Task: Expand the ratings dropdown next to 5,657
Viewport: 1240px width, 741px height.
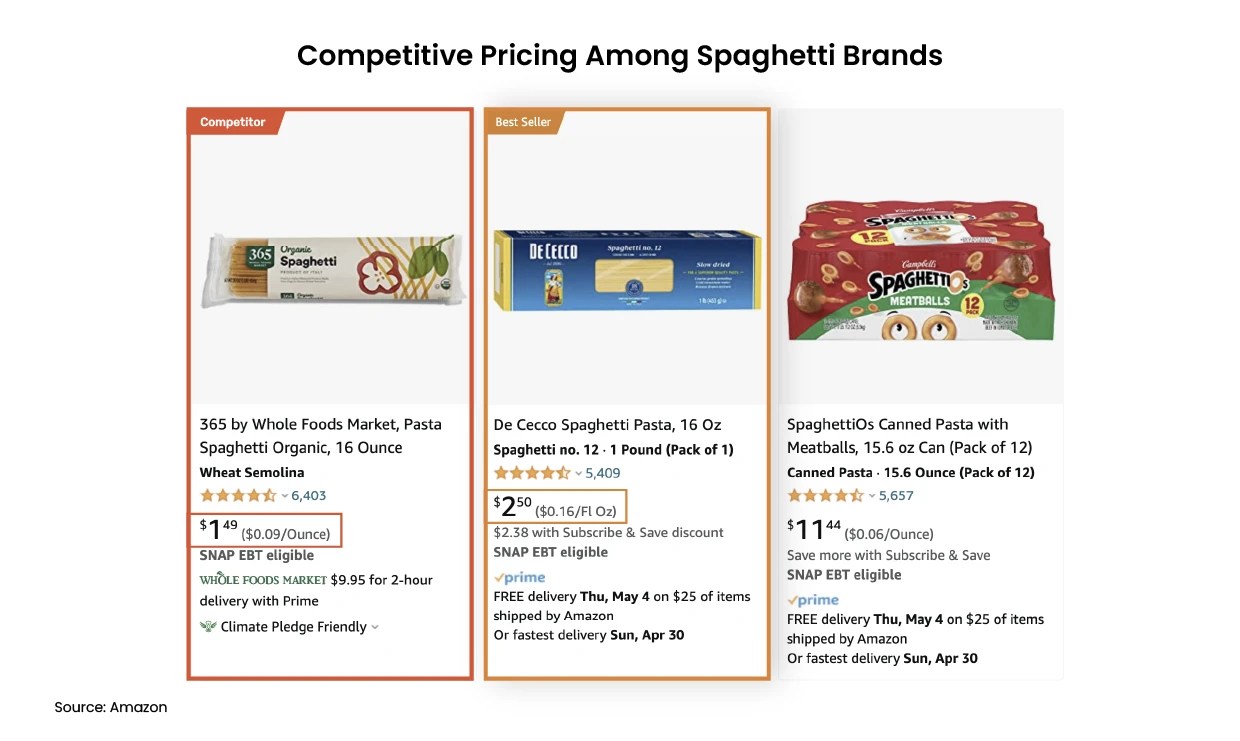Action: pyautogui.click(x=869, y=495)
